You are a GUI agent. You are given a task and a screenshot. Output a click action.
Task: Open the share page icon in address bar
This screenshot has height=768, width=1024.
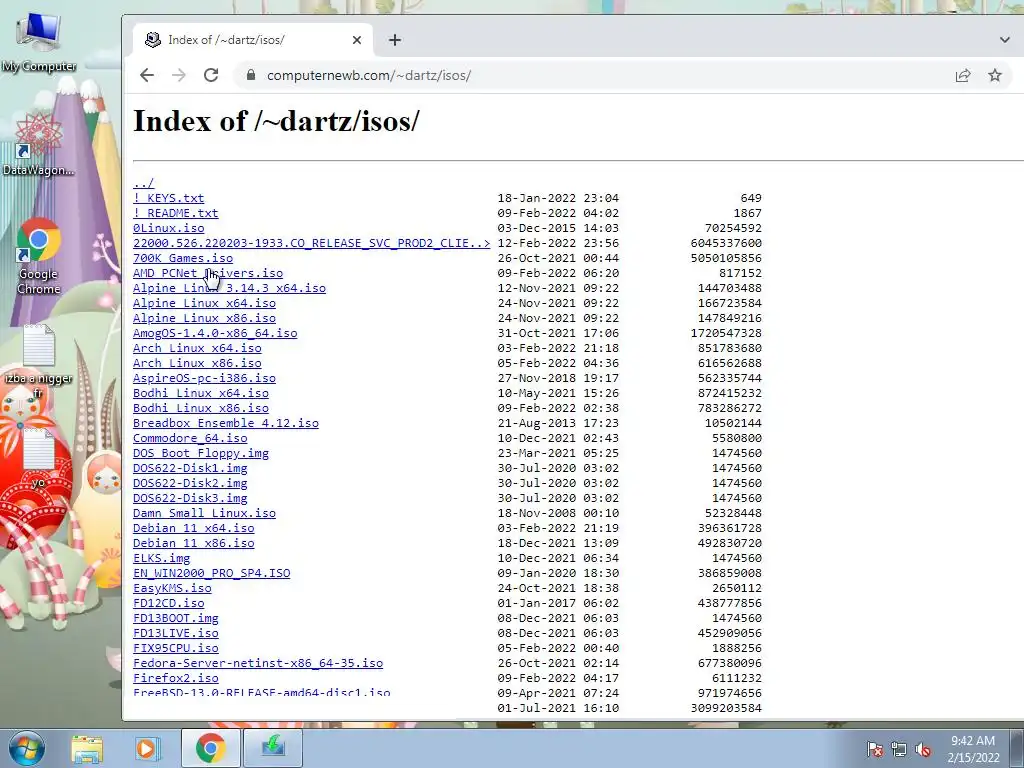963,75
